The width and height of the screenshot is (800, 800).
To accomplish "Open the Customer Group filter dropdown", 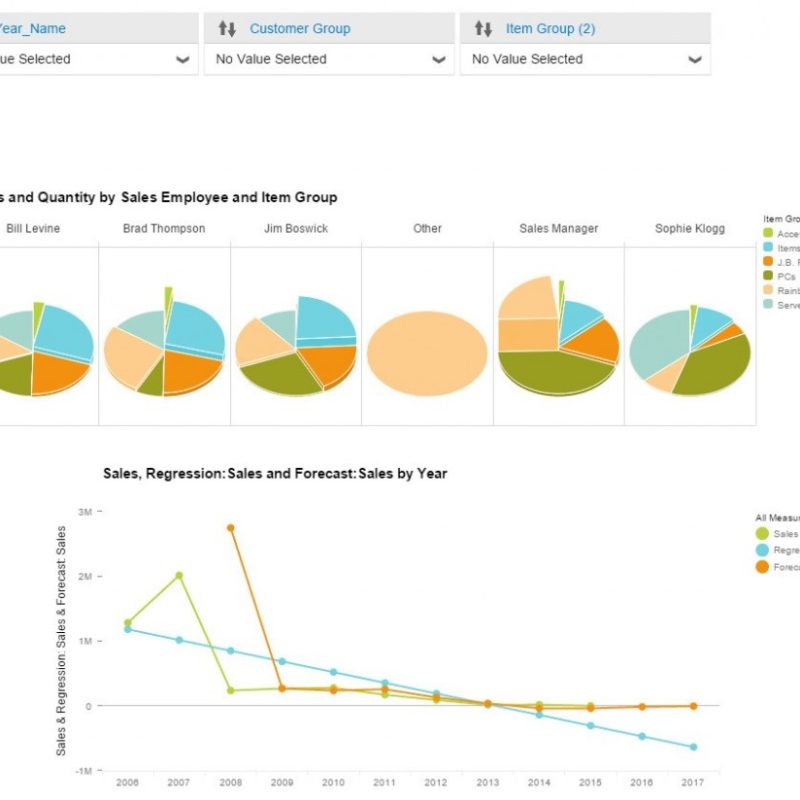I will [x=329, y=59].
